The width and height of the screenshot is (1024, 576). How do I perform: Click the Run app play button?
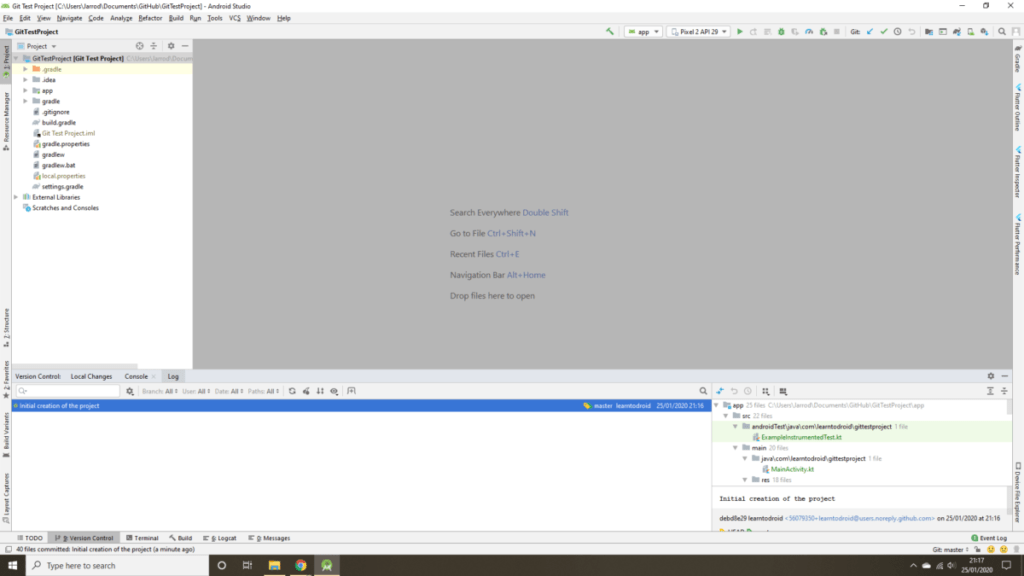[x=739, y=32]
